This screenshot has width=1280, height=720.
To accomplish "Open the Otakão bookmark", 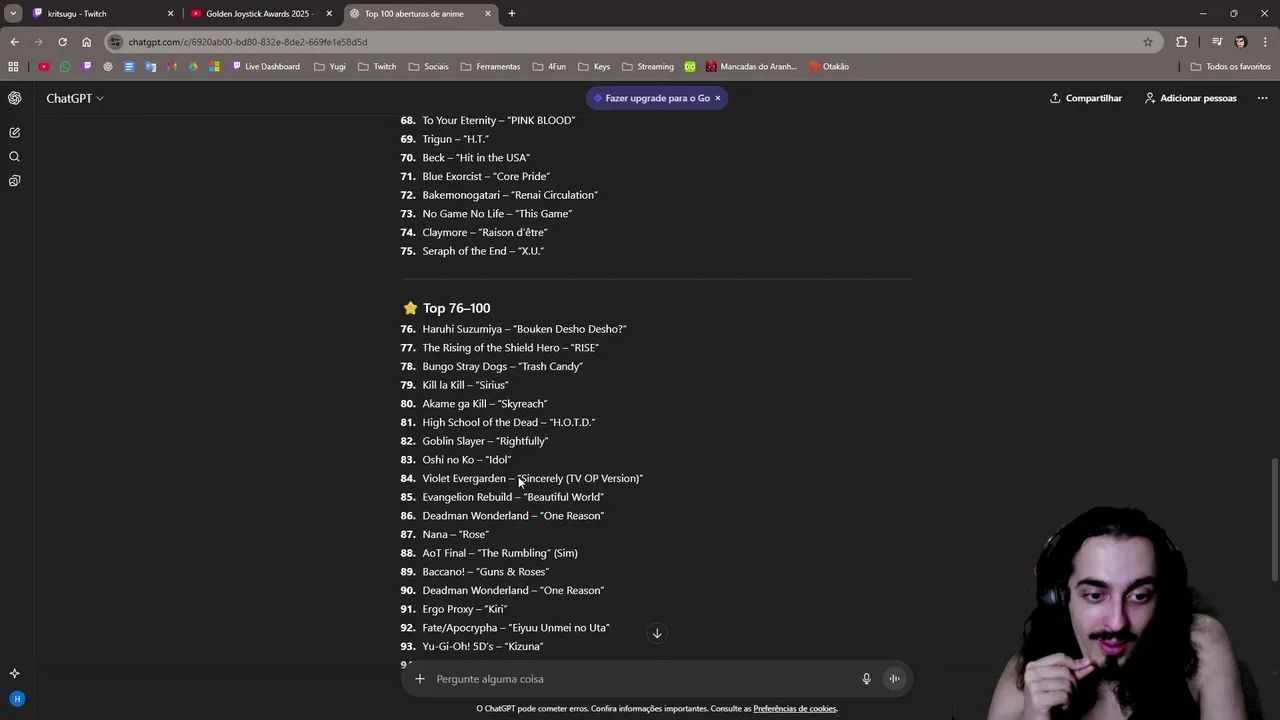I will (x=829, y=67).
